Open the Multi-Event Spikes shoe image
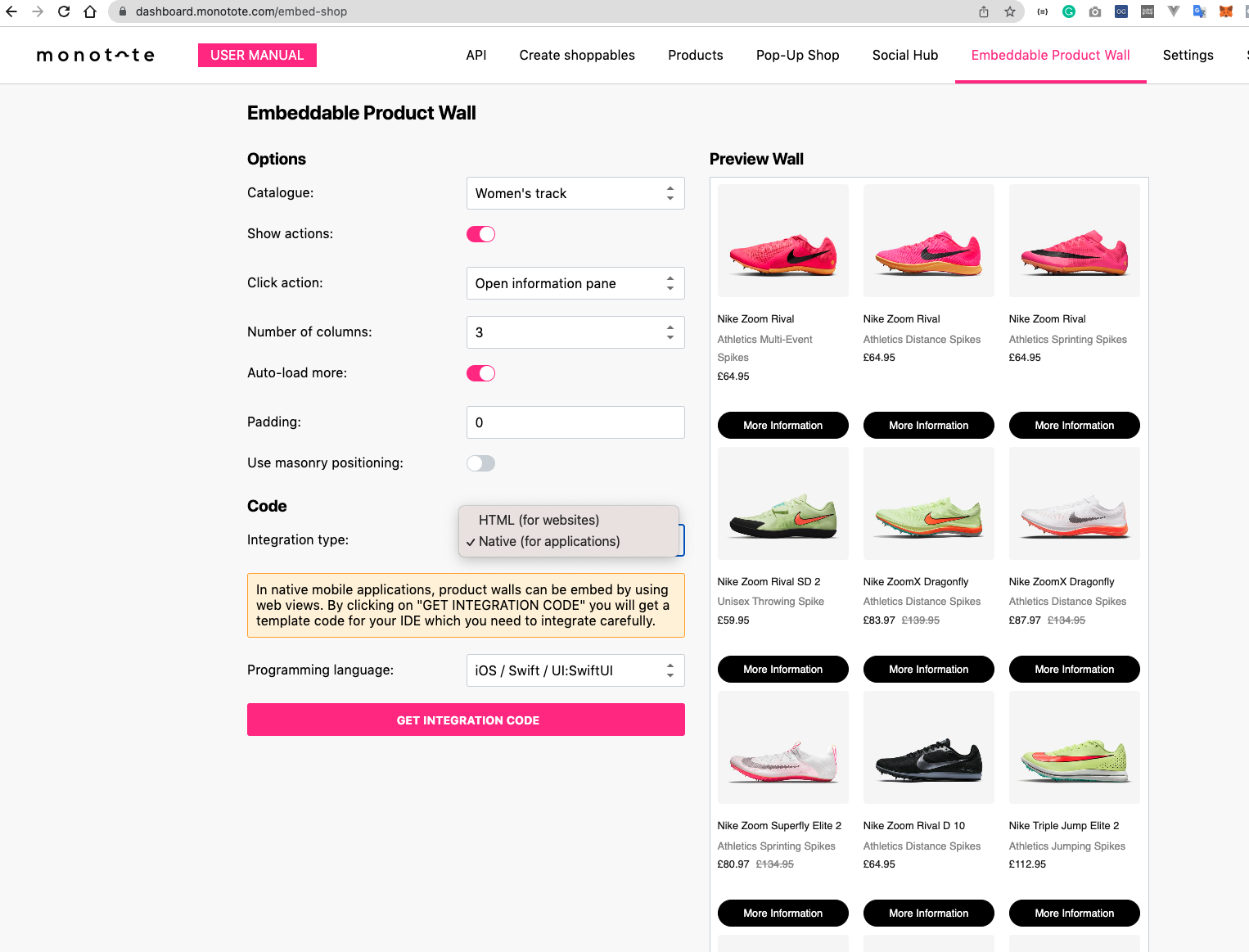Viewport: 1249px width, 952px height. pos(783,241)
